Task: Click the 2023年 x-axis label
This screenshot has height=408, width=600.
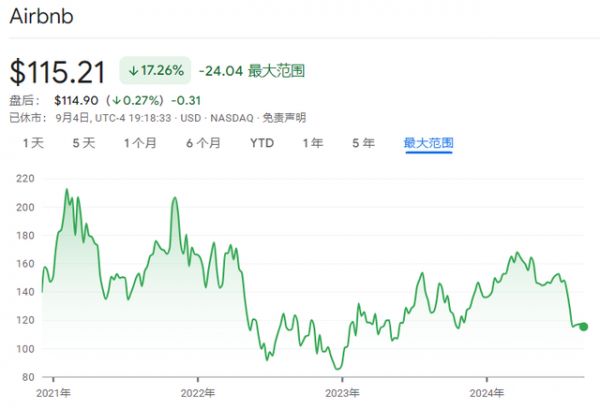Action: pos(342,392)
